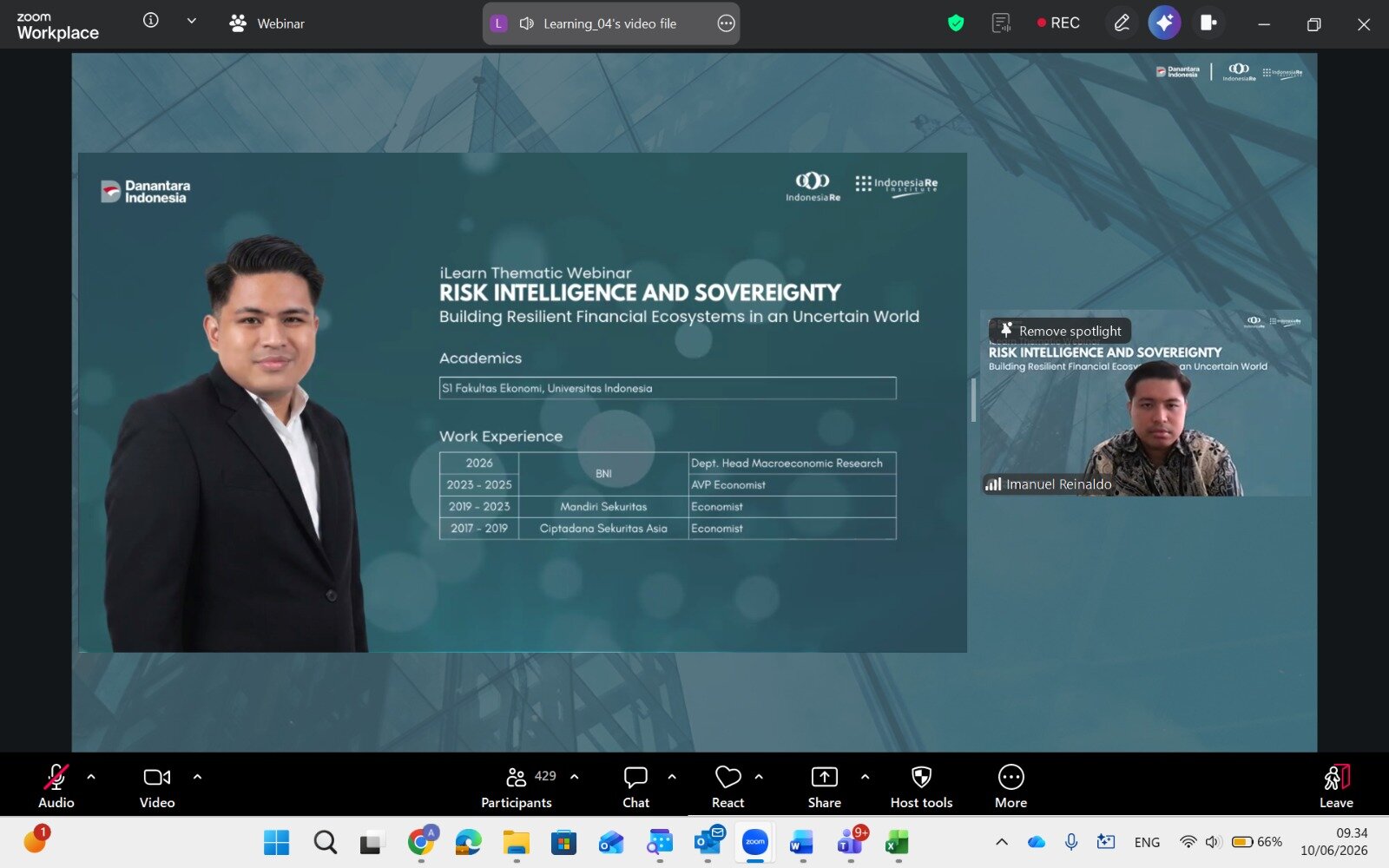
Task: Open File Explorer from taskbar
Action: tap(517, 842)
